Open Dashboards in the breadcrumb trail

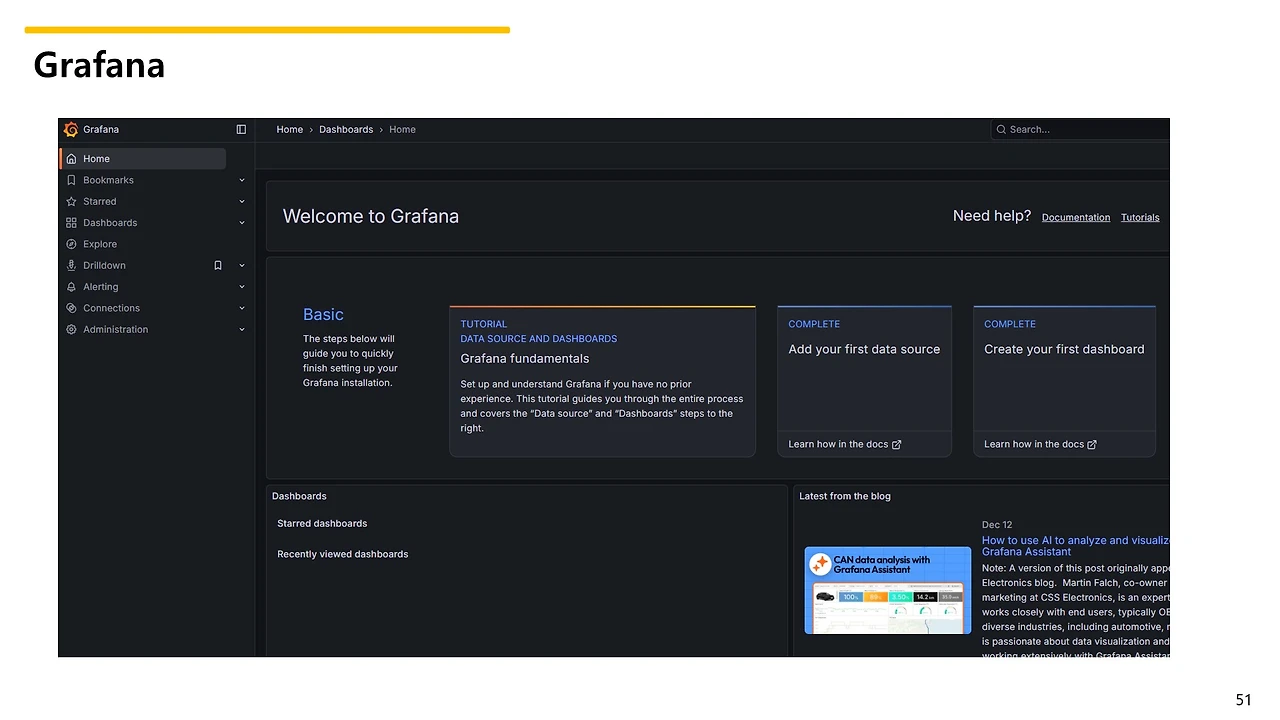tap(346, 129)
